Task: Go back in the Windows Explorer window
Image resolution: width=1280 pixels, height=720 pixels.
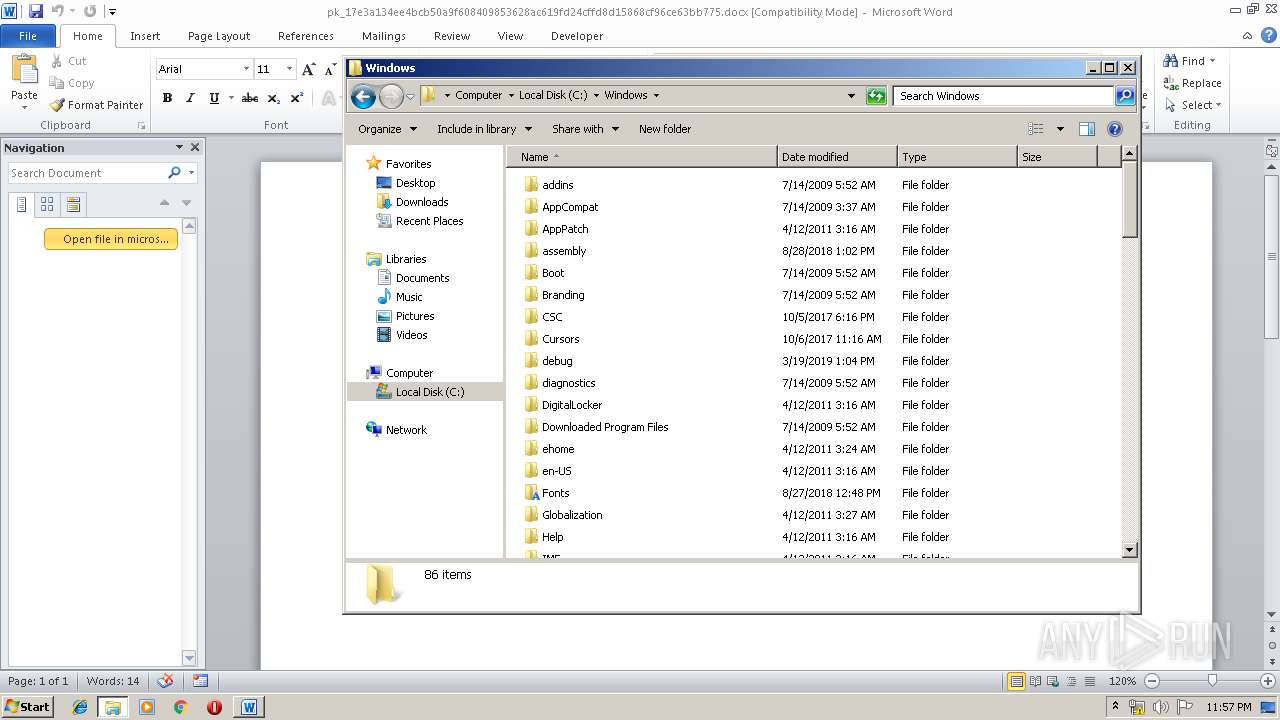Action: click(363, 96)
